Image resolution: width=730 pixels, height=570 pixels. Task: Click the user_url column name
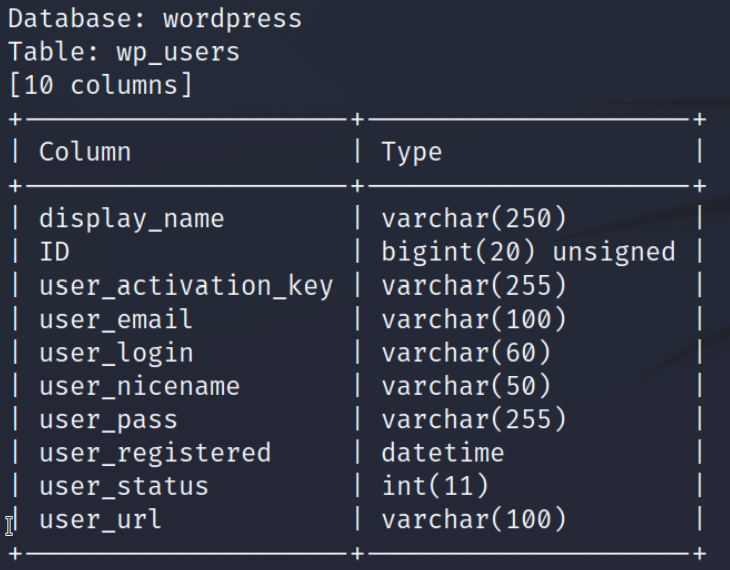100,520
